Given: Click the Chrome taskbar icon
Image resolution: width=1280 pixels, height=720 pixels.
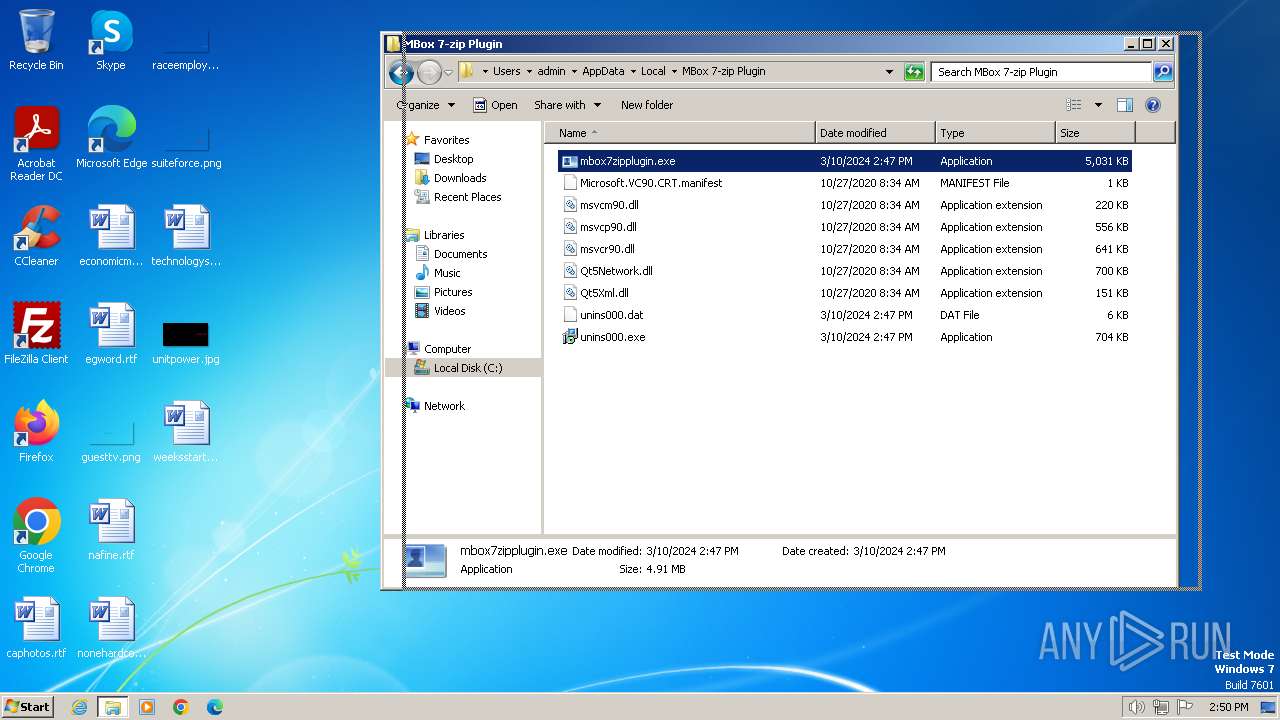Looking at the screenshot, I should pyautogui.click(x=181, y=707).
